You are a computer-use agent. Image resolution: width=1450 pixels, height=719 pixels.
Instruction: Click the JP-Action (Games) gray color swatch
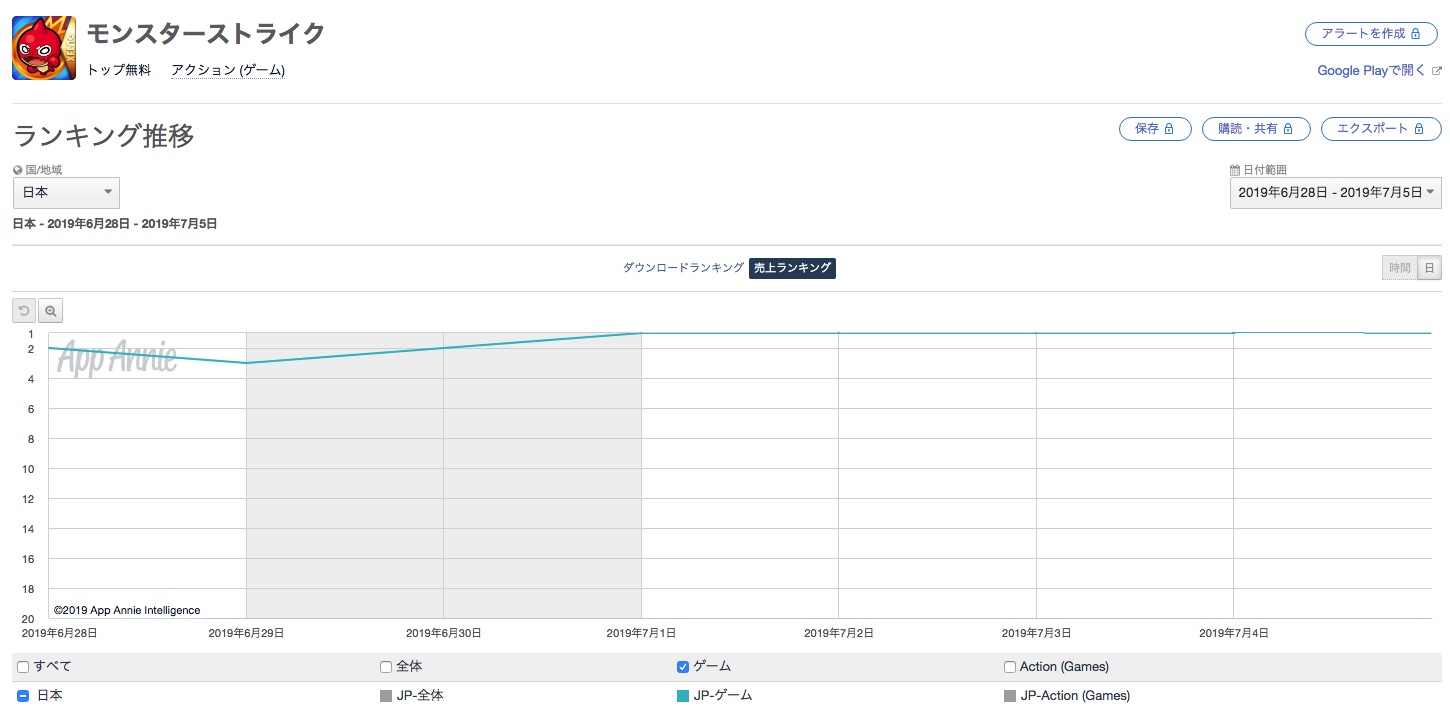(x=1010, y=696)
